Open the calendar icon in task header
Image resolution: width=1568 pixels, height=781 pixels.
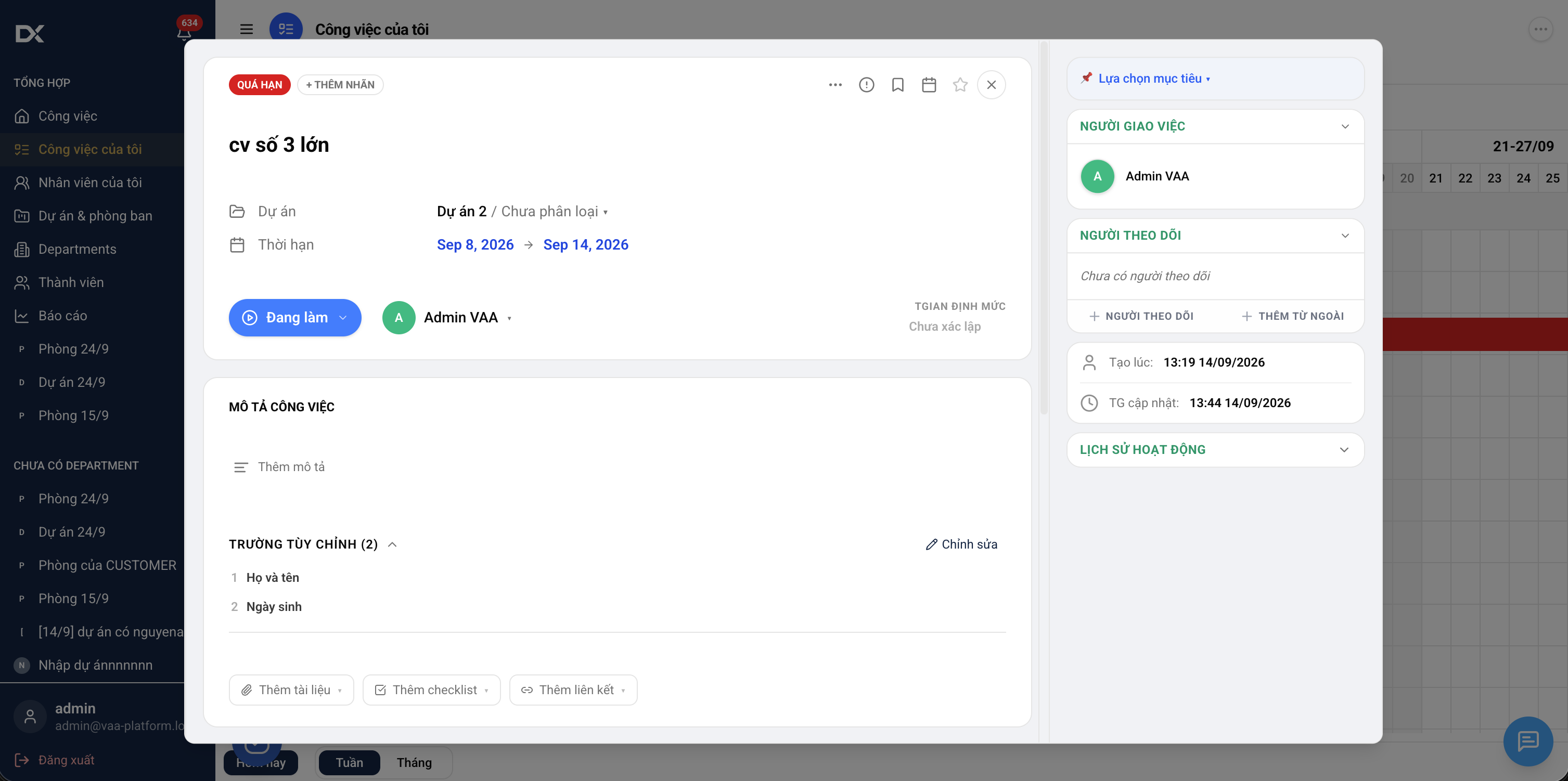tap(929, 85)
